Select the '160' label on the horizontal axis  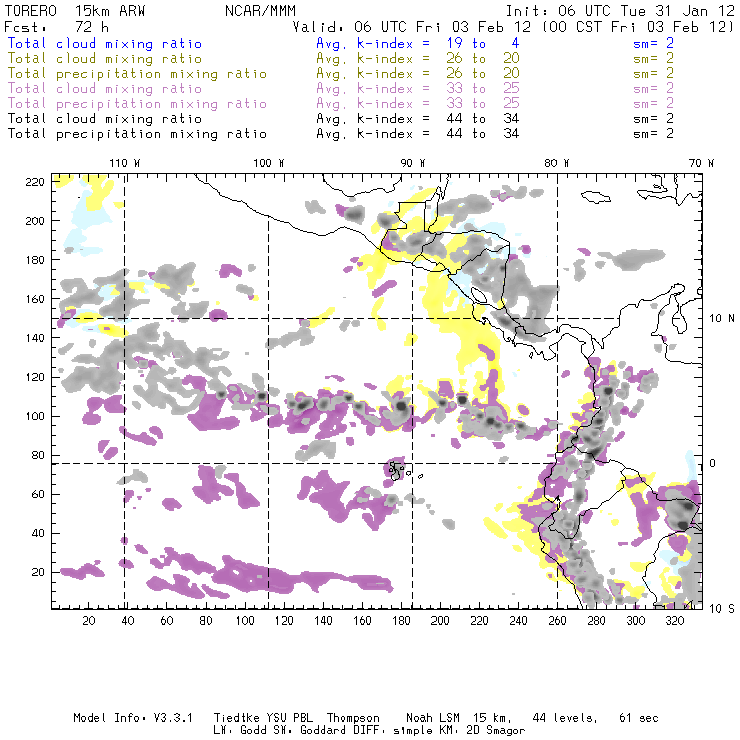[x=362, y=621]
